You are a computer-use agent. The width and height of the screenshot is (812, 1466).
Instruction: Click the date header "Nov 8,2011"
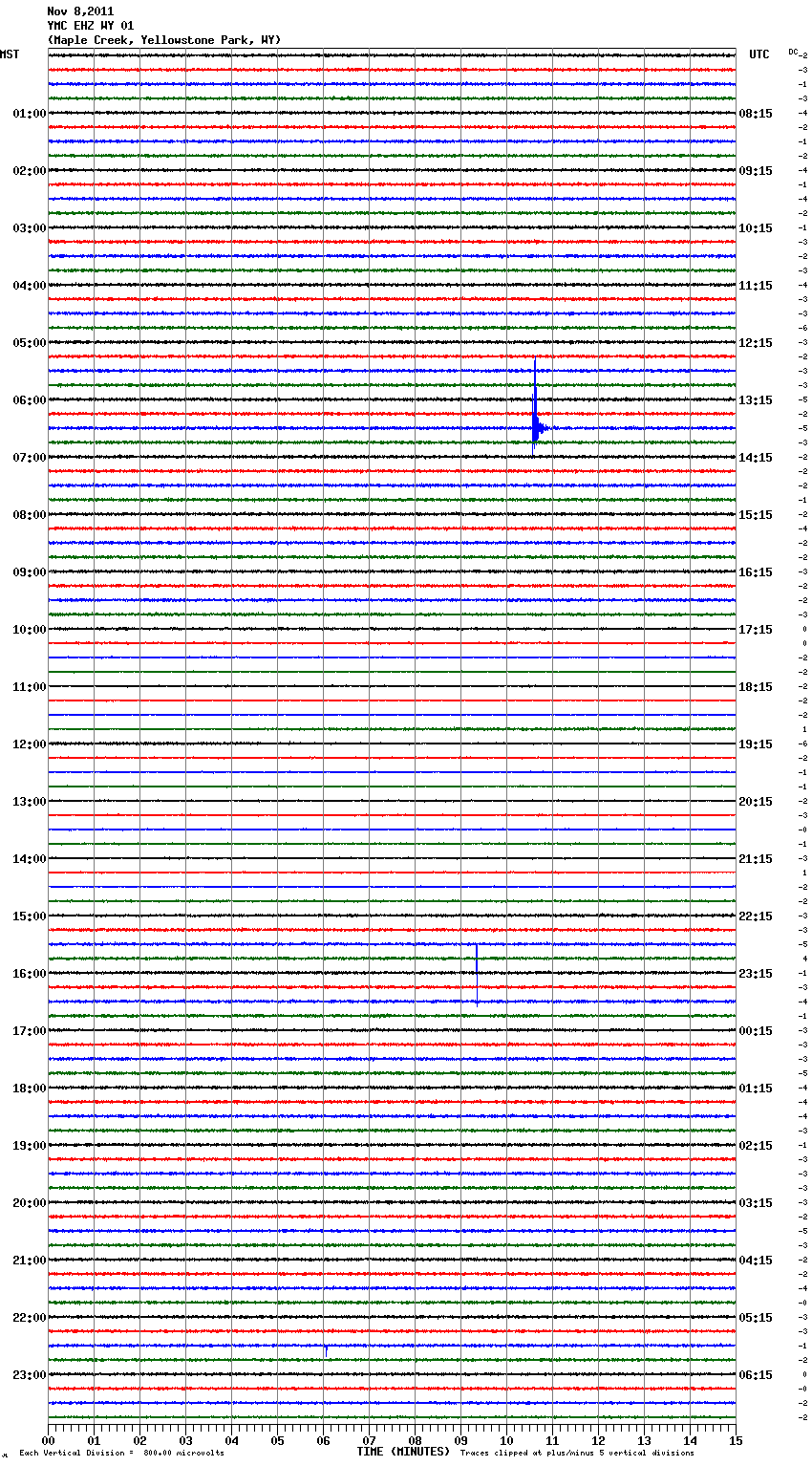coord(80,11)
